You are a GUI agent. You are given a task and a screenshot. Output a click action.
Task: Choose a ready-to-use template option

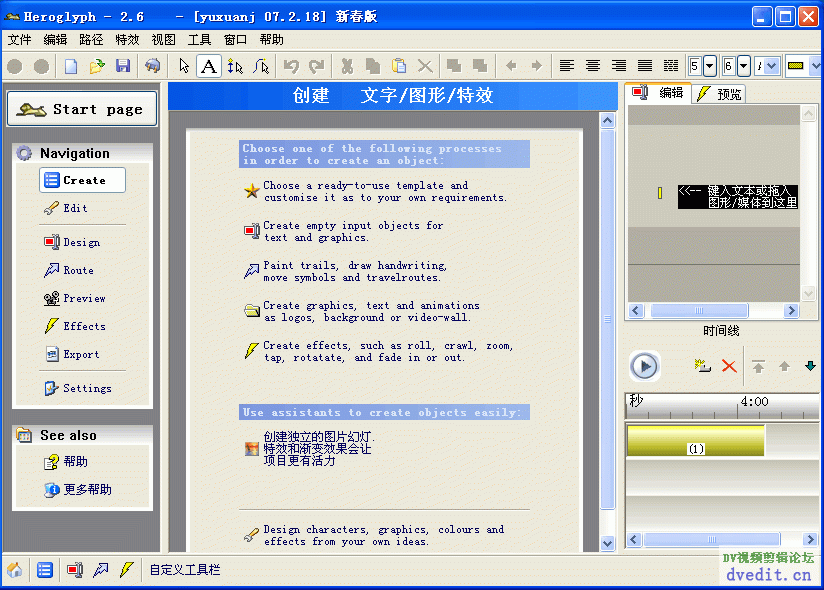point(376,191)
